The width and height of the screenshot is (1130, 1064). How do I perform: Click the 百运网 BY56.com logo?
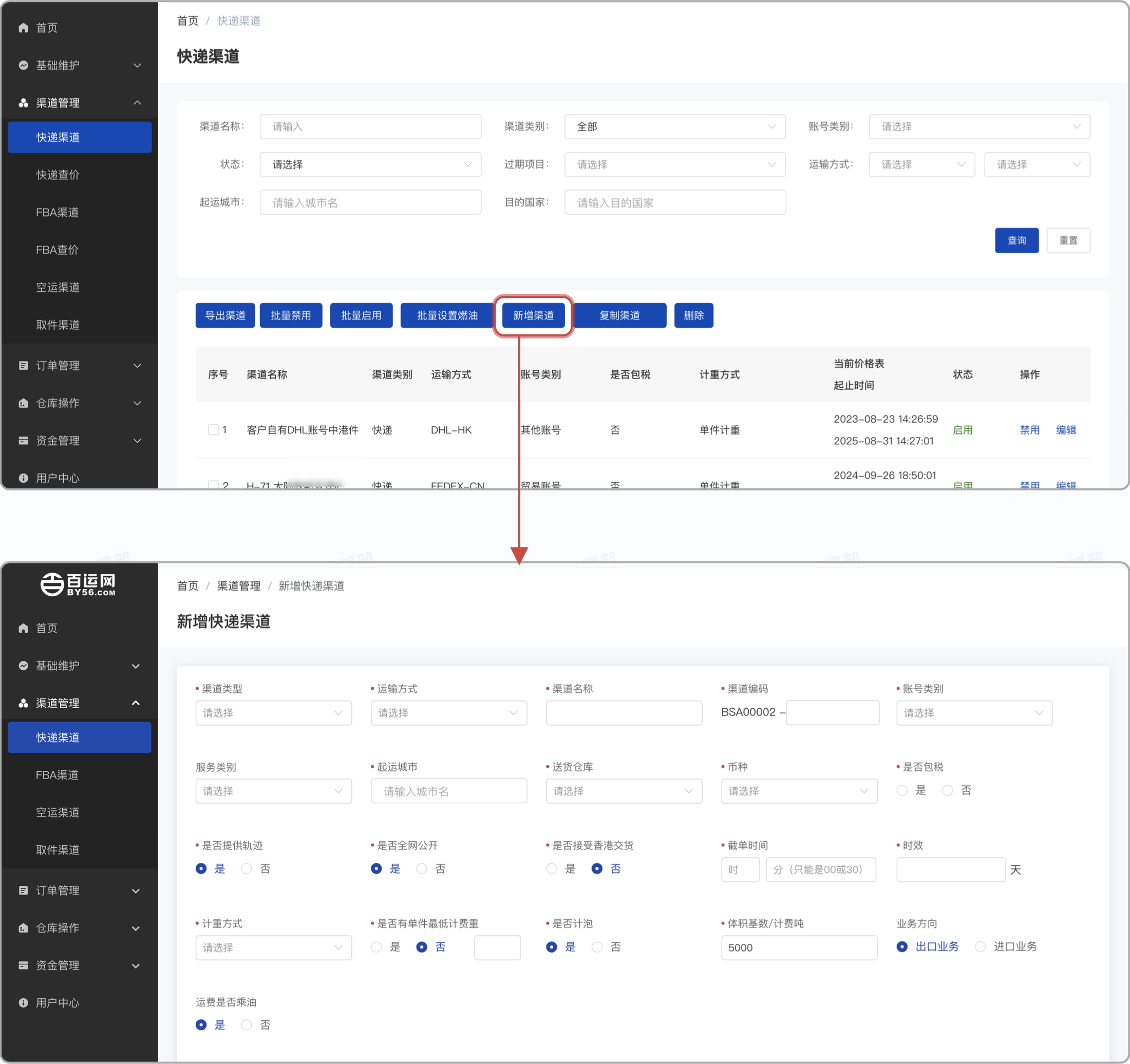click(x=79, y=584)
